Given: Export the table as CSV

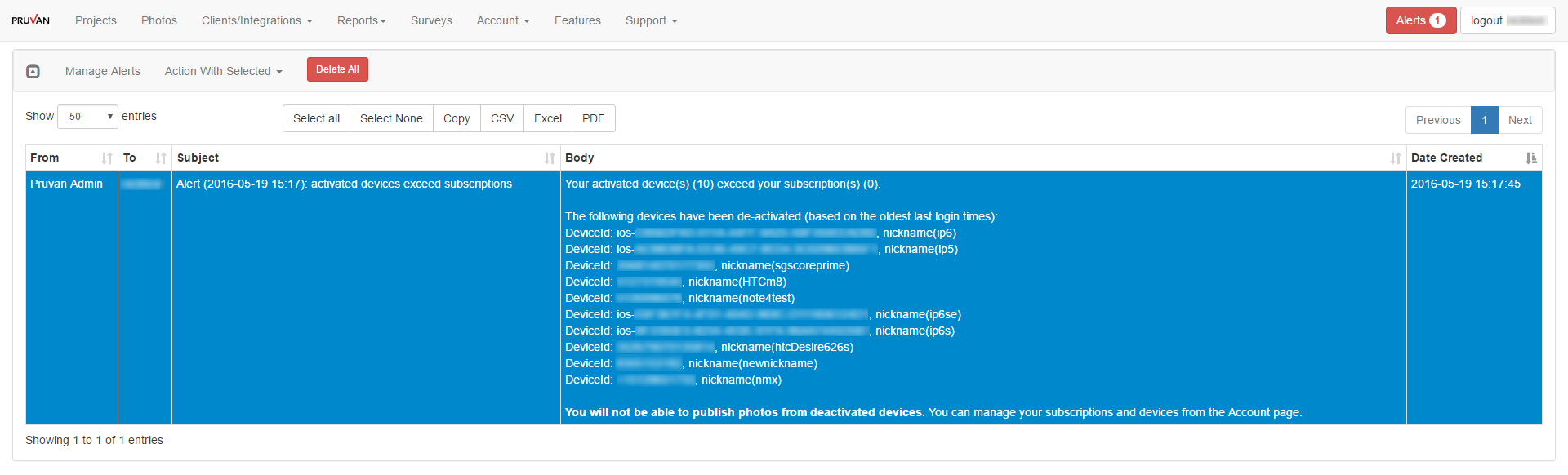Looking at the screenshot, I should [x=502, y=118].
